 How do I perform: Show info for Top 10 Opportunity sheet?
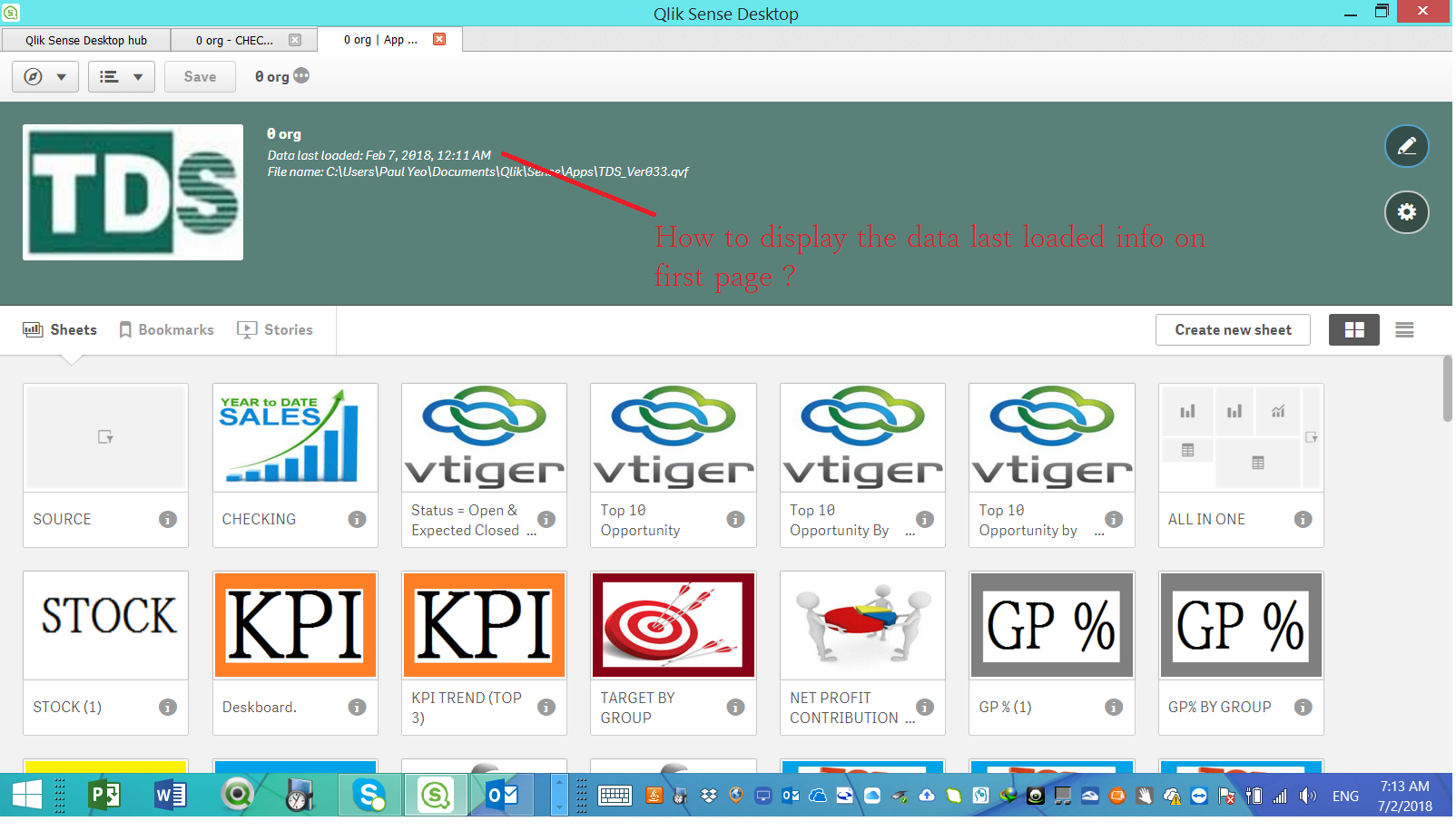pyautogui.click(x=736, y=520)
